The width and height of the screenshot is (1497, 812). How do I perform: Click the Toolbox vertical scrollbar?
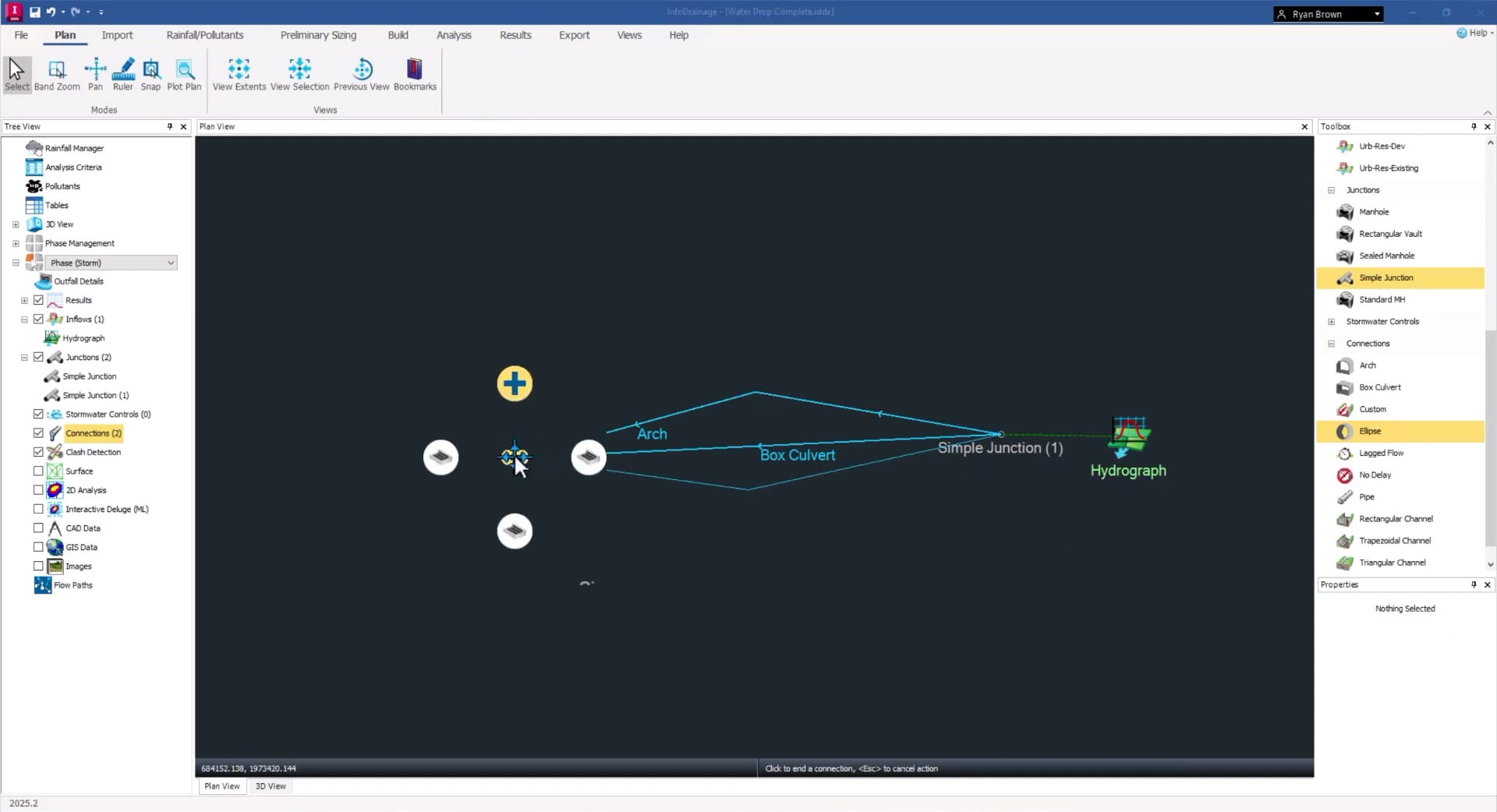(1490, 436)
